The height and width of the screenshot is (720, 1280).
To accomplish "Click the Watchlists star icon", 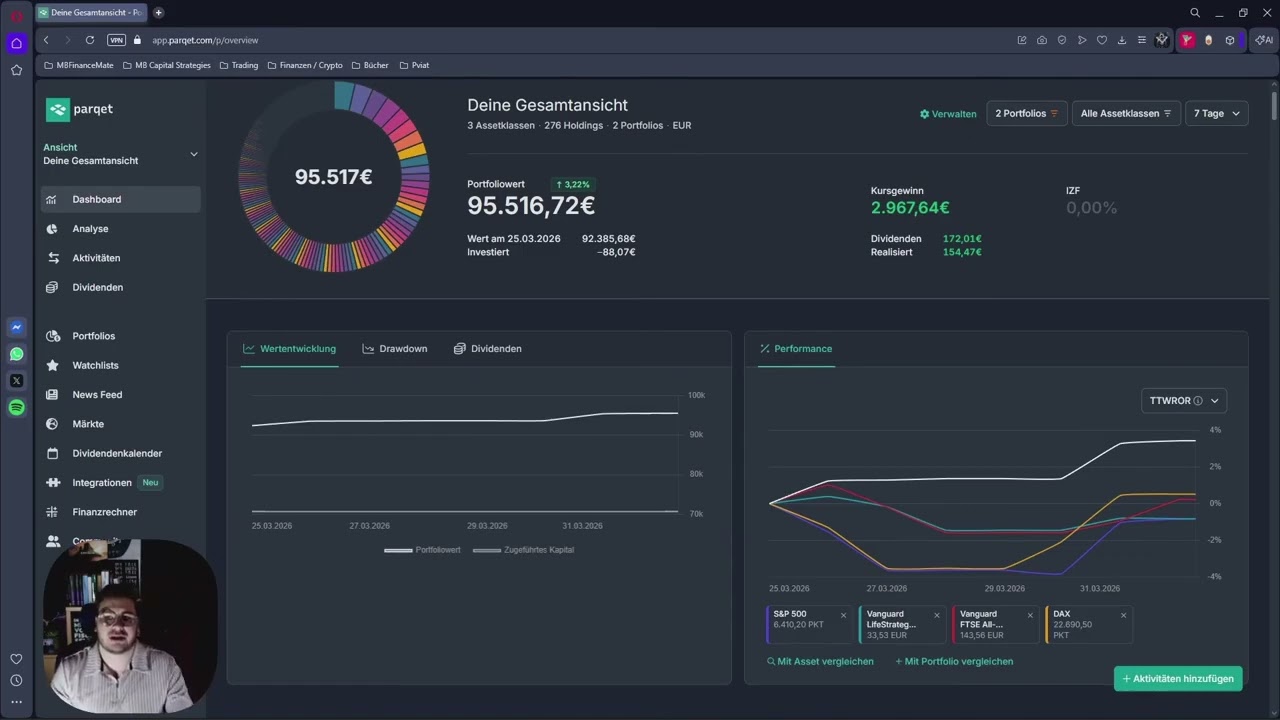I will point(52,365).
